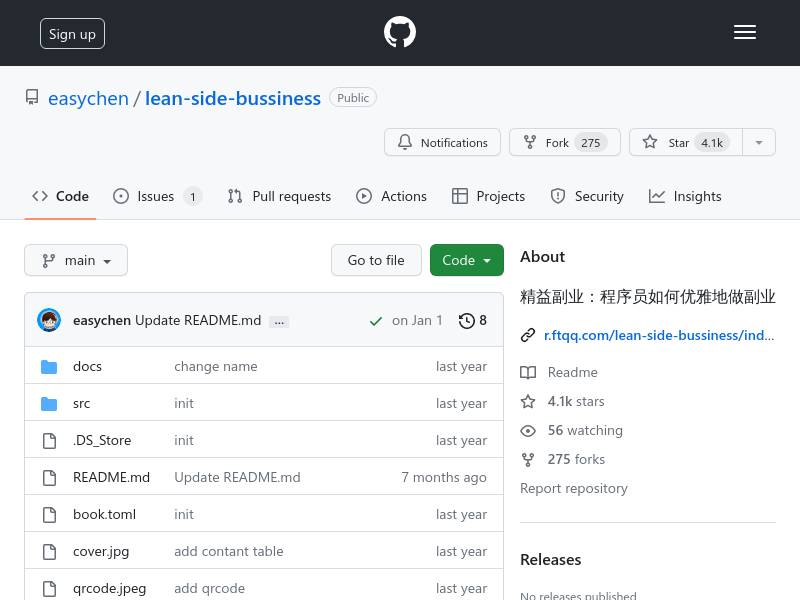Screen dimensions: 800x600
Task: Click the README.md file icon
Action: (x=49, y=478)
